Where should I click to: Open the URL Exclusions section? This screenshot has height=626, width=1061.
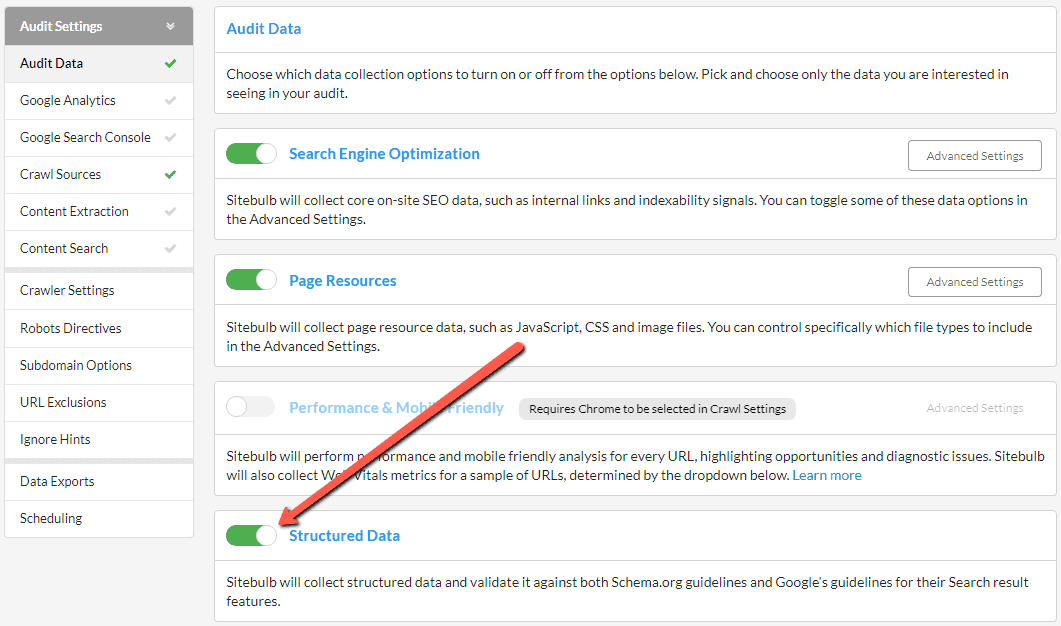[x=63, y=402]
